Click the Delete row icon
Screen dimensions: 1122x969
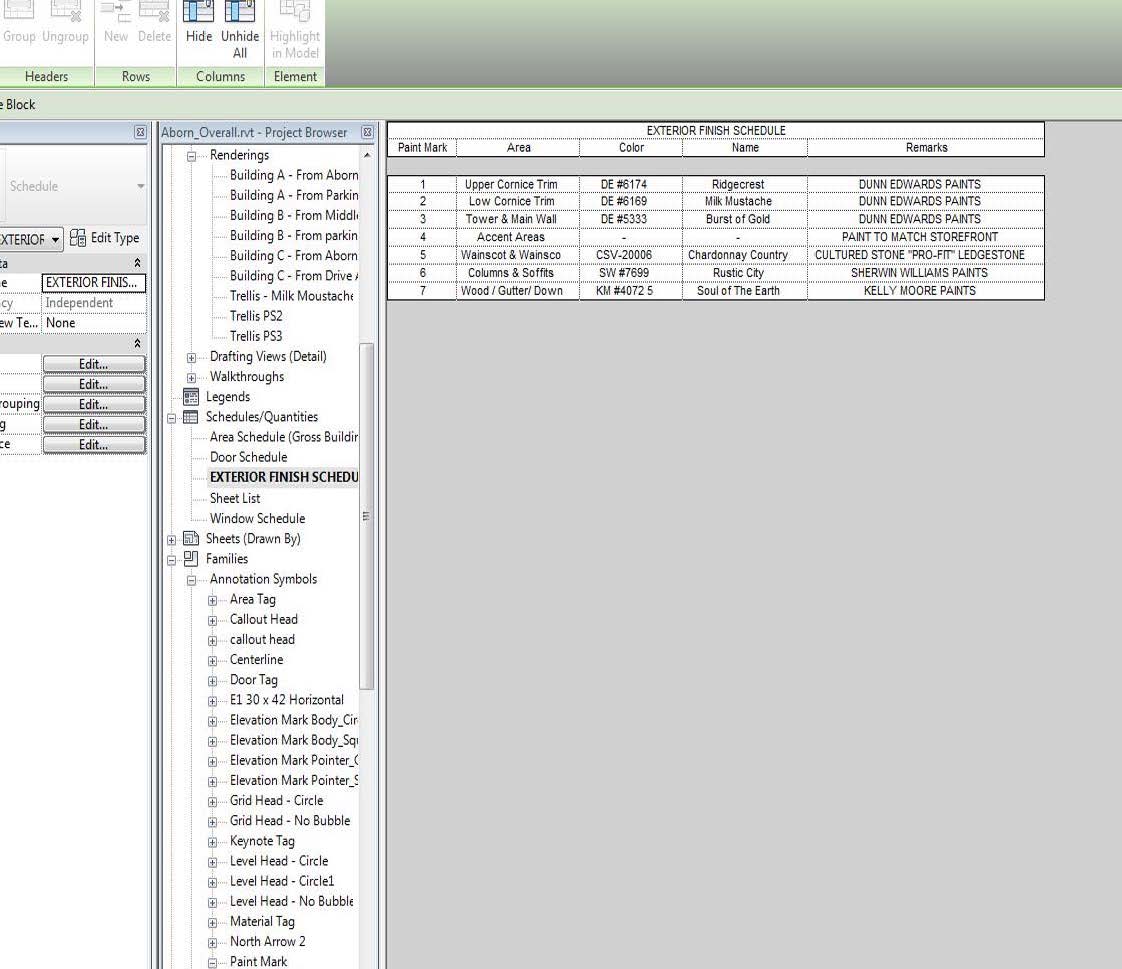coord(154,13)
